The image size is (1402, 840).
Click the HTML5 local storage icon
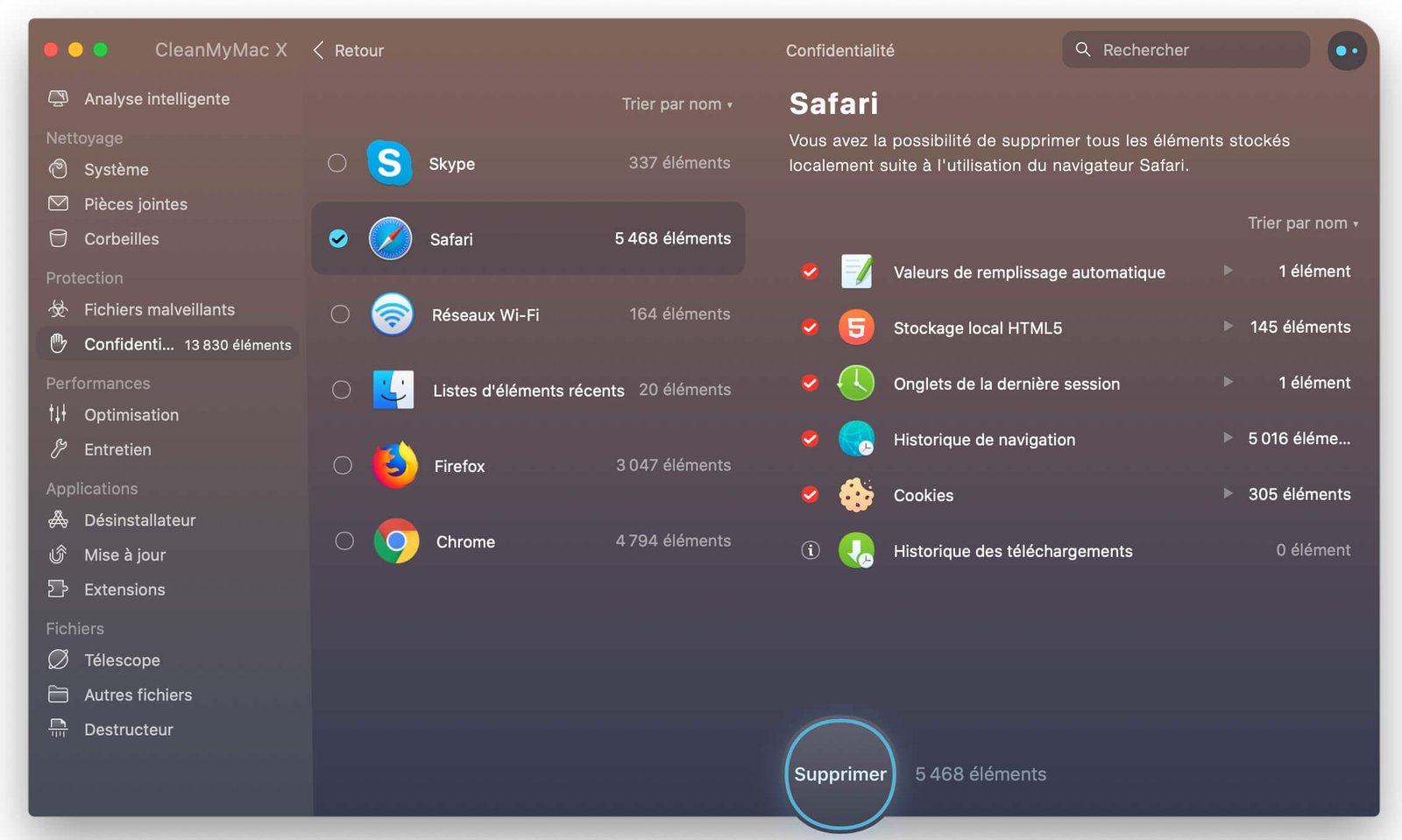pyautogui.click(x=856, y=328)
